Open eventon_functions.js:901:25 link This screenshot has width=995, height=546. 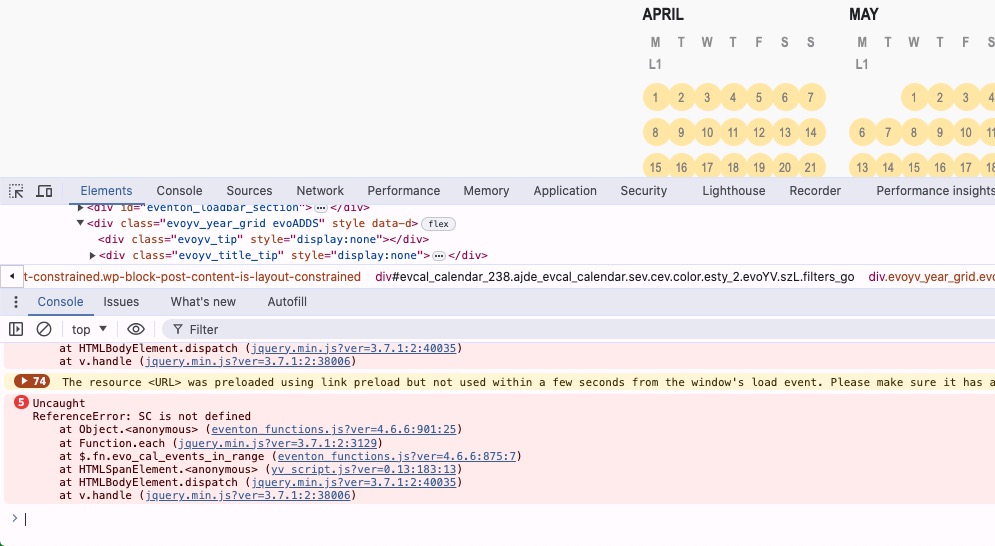333,430
